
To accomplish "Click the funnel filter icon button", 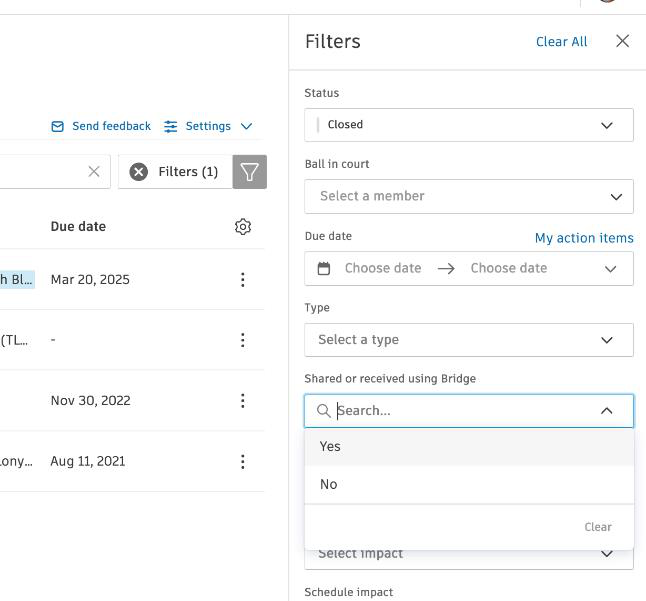I will click(x=250, y=172).
